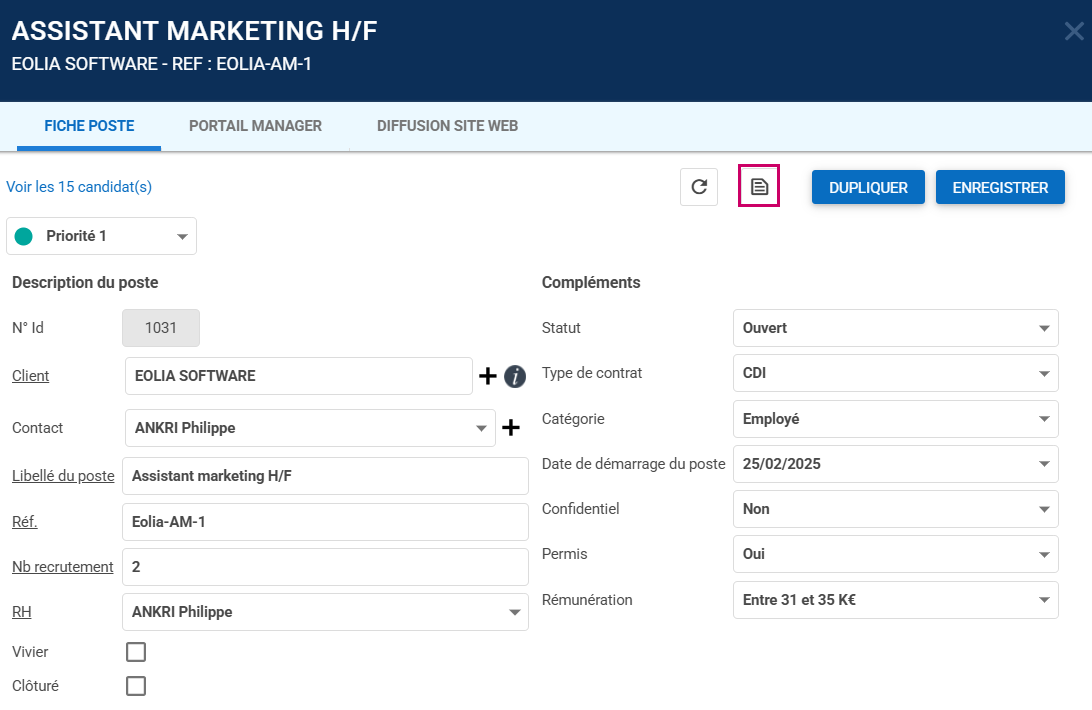
Task: Close the job form with X icon
Action: [x=1073, y=32]
